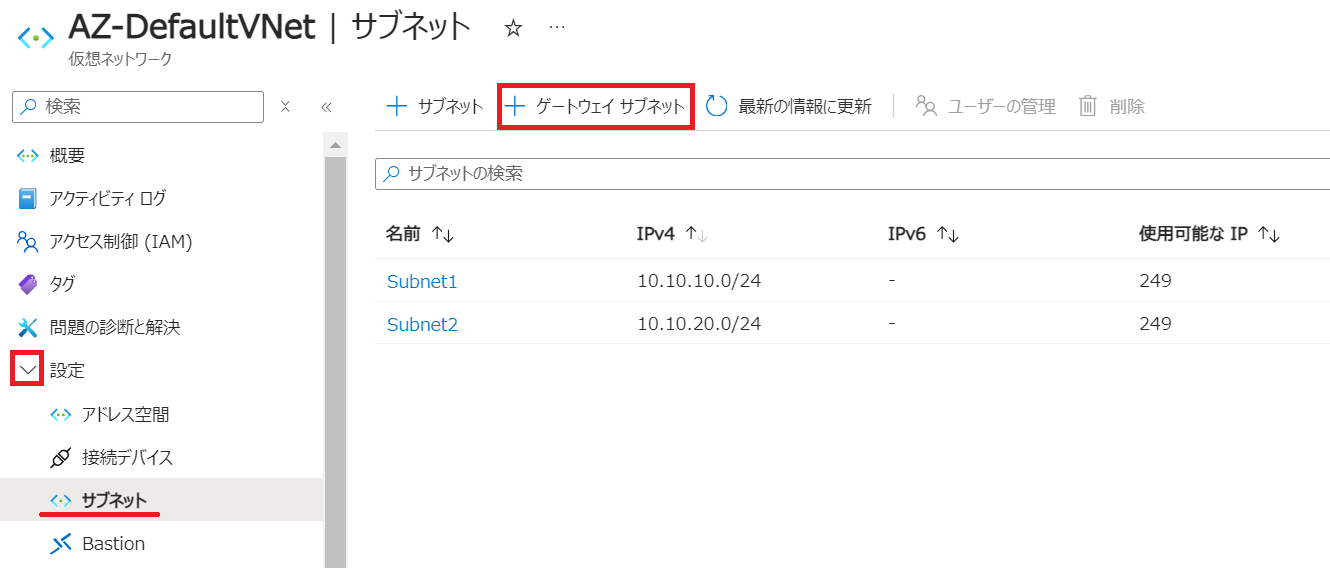This screenshot has width=1330, height=568.
Task: Click the 10.10.20.0/24 address cell
Action: click(699, 324)
